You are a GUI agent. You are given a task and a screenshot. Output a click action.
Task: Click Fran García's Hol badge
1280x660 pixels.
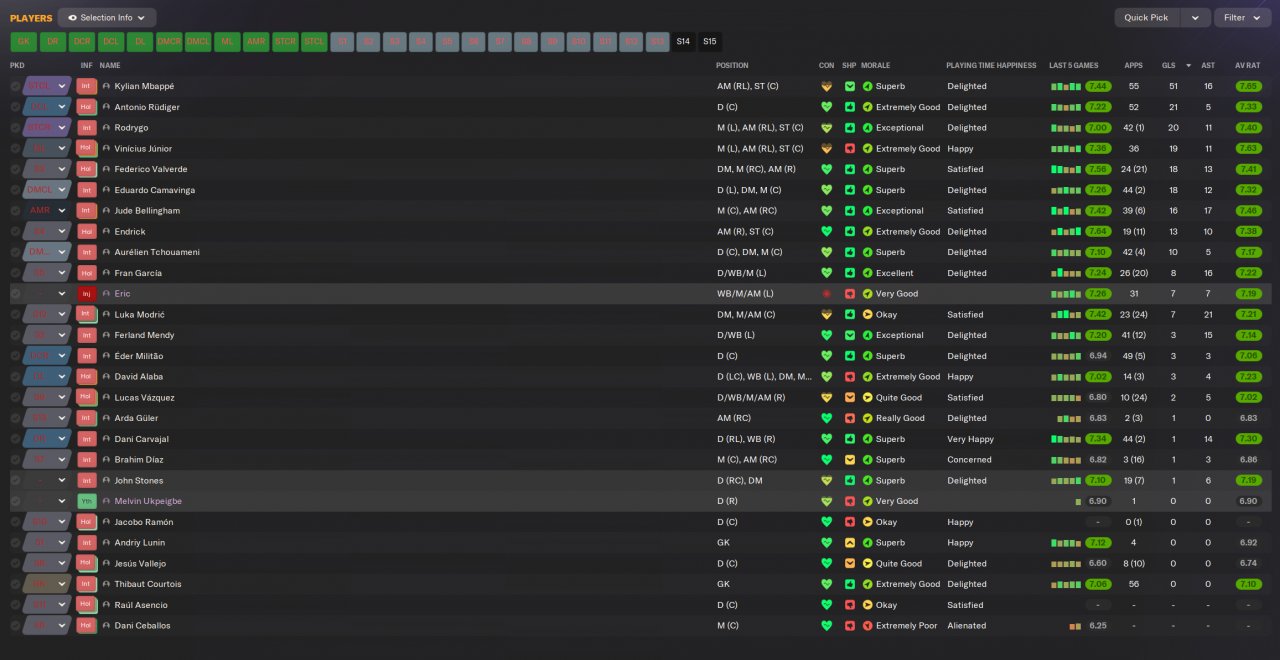[x=86, y=273]
